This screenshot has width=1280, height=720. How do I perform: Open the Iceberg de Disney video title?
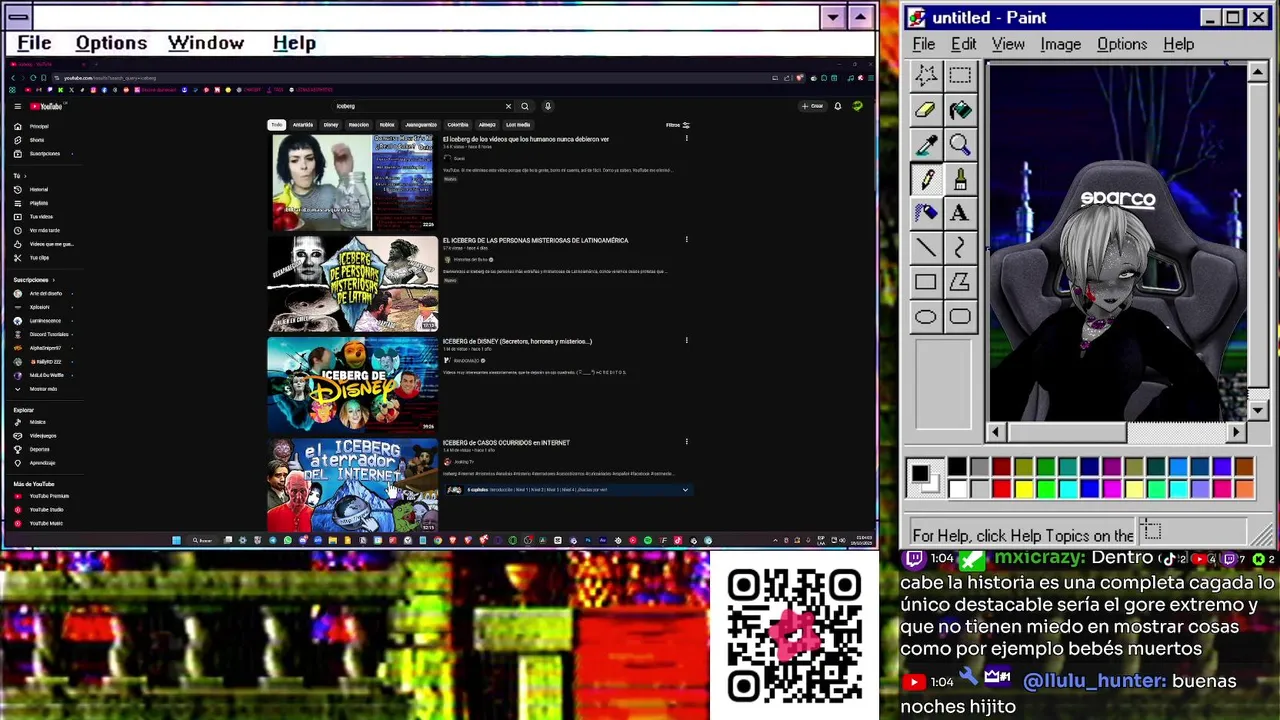(x=518, y=342)
